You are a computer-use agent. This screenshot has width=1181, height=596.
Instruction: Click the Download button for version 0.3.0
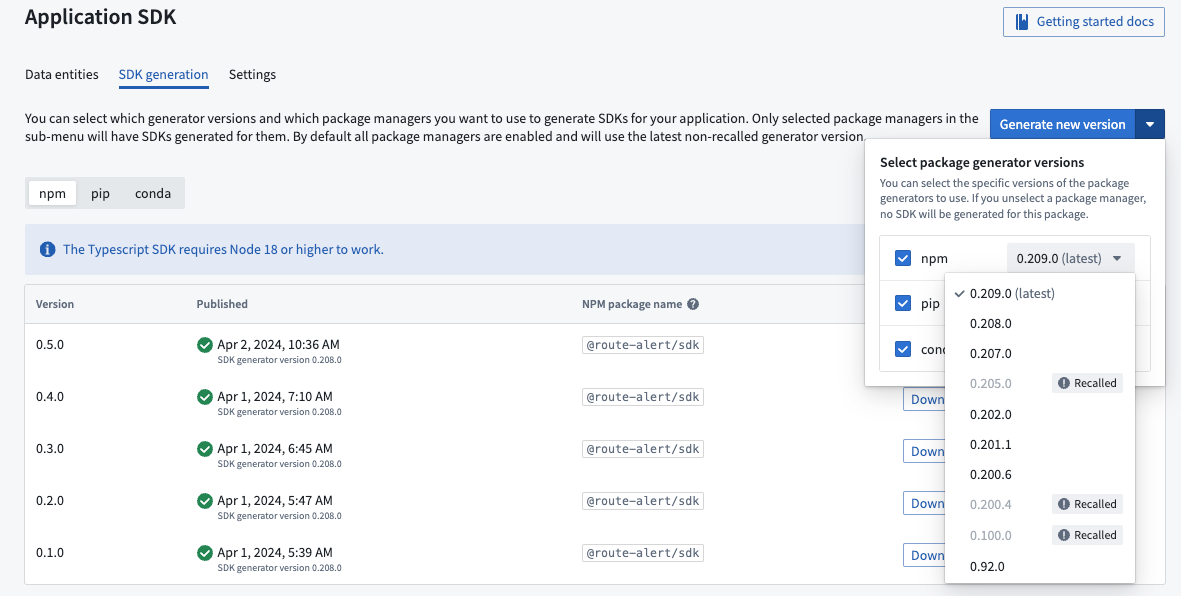924,451
